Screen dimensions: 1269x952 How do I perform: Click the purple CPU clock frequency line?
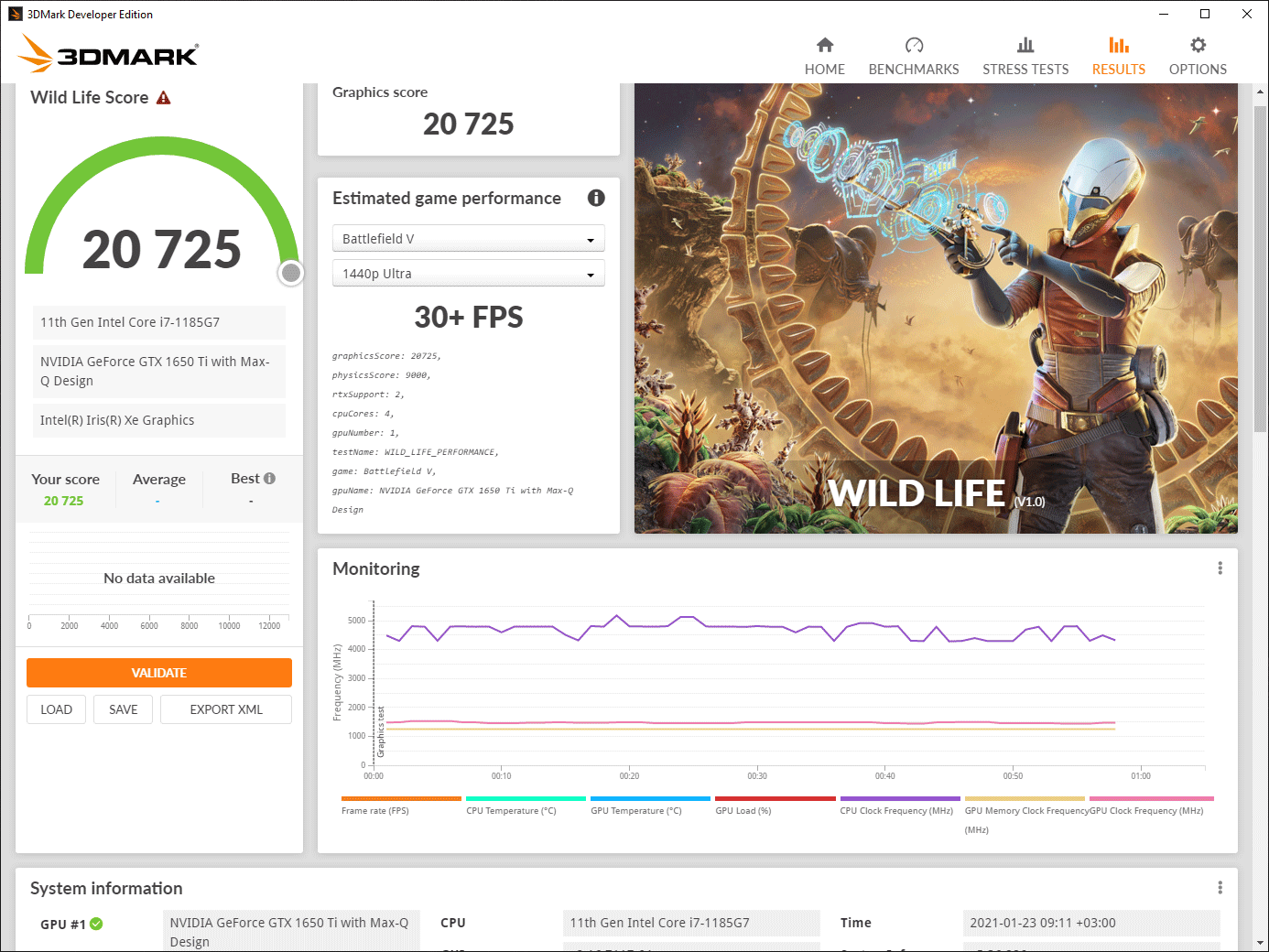(x=751, y=628)
